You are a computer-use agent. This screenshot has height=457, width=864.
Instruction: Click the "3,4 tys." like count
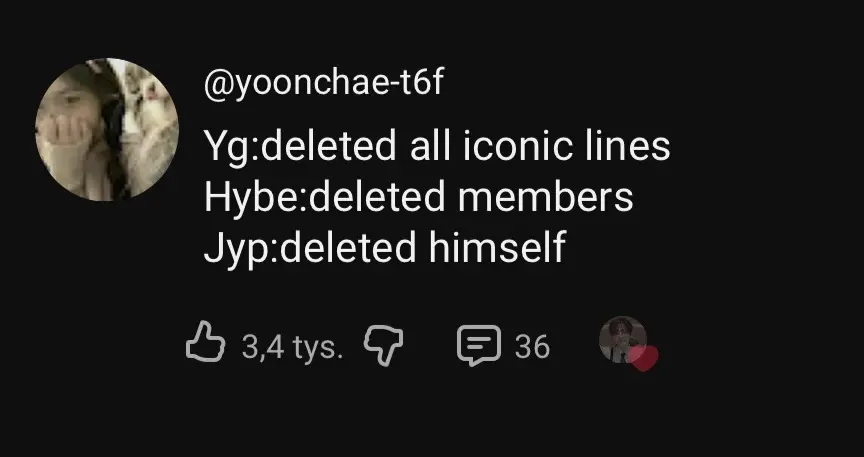point(293,347)
